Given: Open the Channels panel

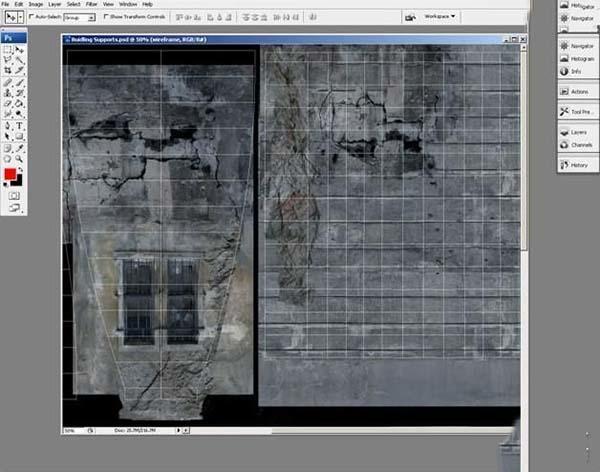Looking at the screenshot, I should click(579, 145).
